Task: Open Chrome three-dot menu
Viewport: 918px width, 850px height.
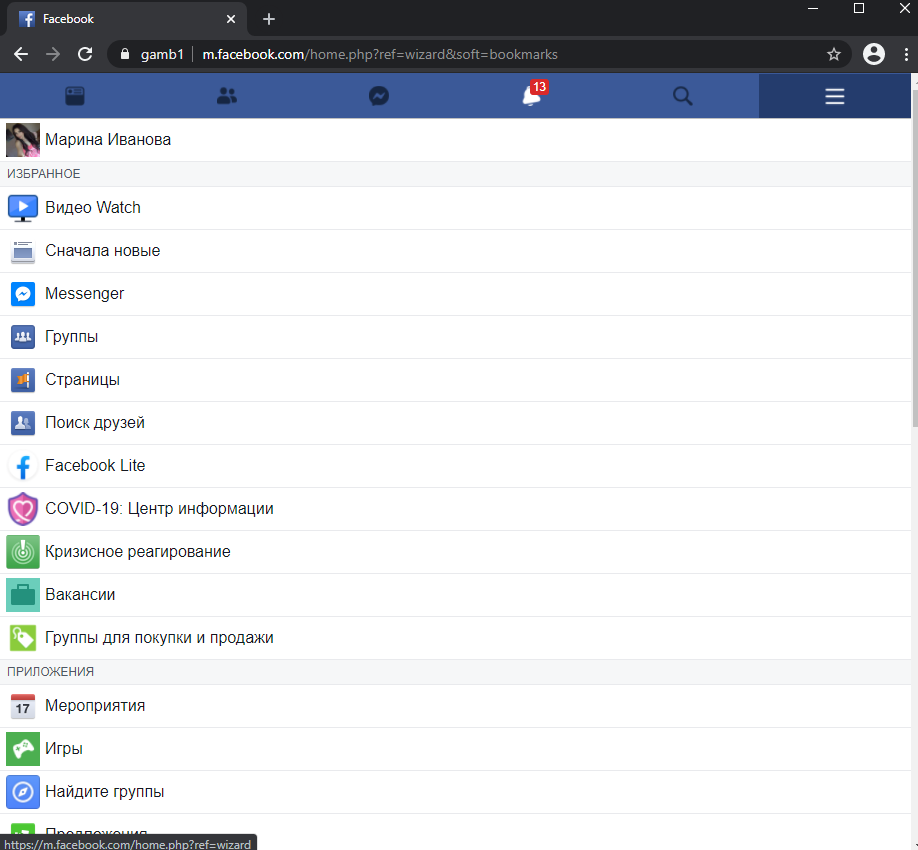Action: coord(906,54)
